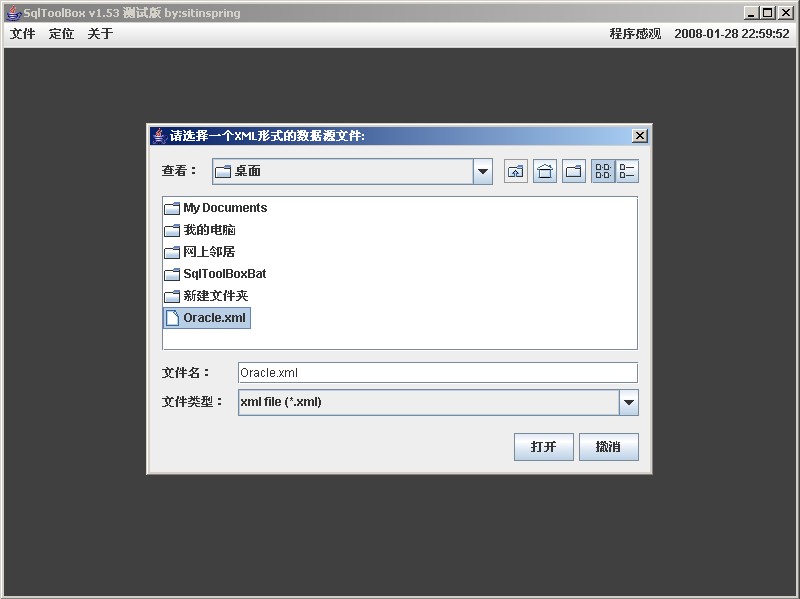Screen dimensions: 800x599
Task: Open the 程序感观 menu
Action: 635,34
